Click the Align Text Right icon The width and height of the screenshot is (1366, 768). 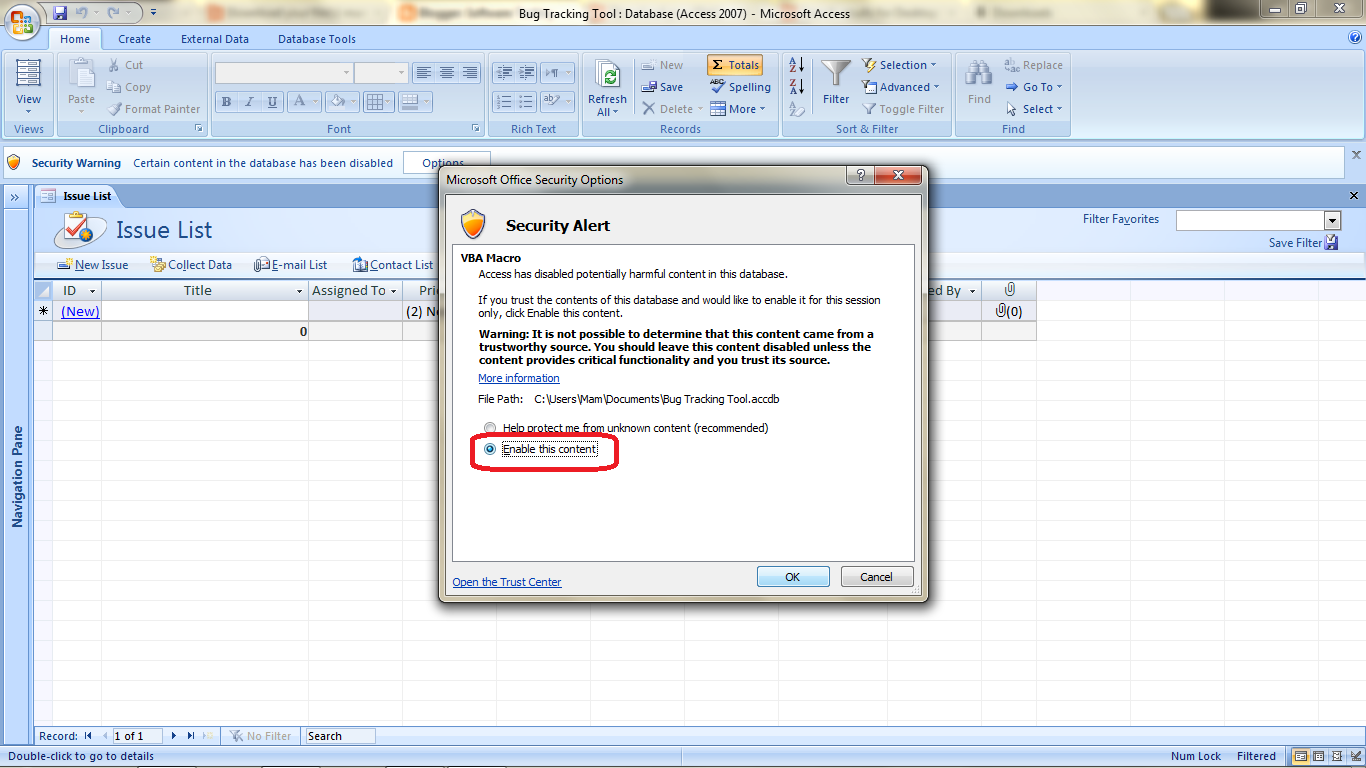tap(470, 73)
